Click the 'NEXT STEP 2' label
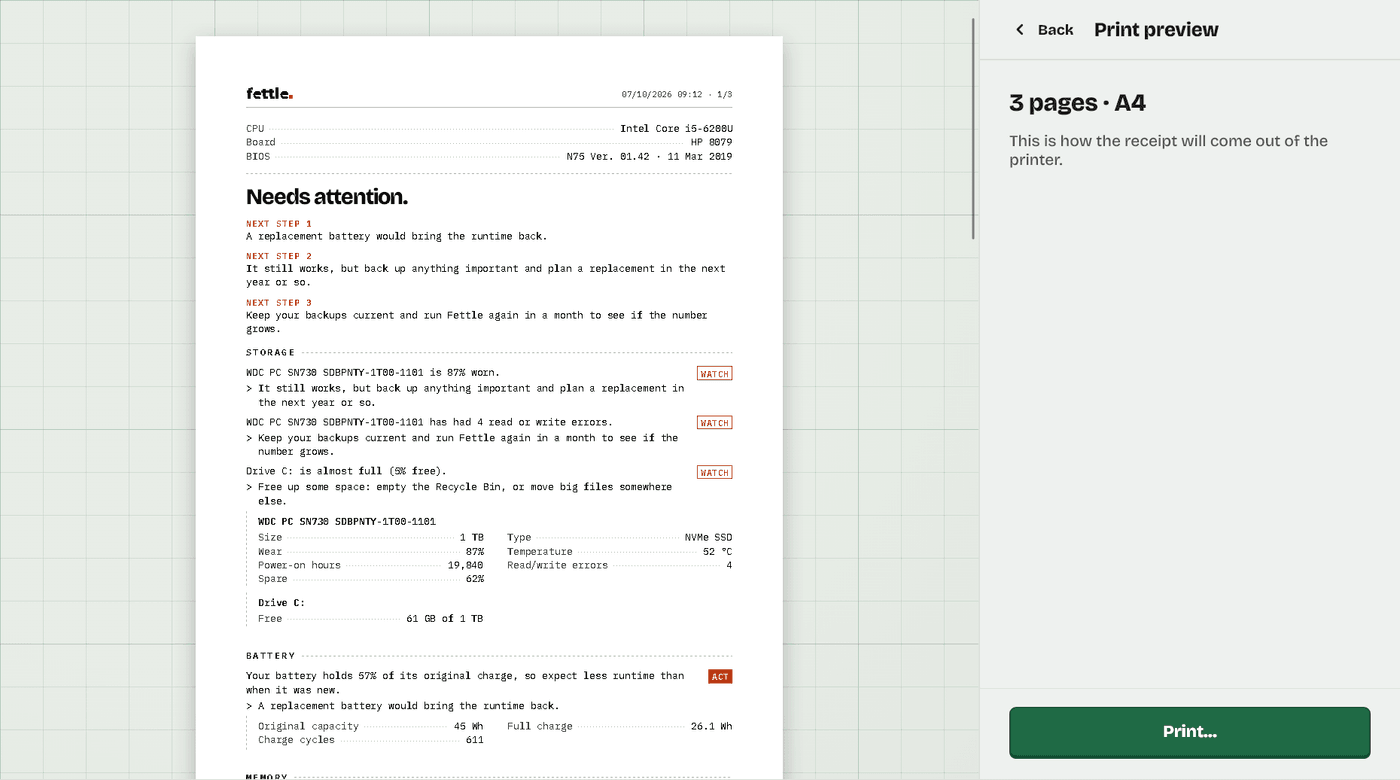Viewport: 1400px width, 780px height. tap(279, 256)
